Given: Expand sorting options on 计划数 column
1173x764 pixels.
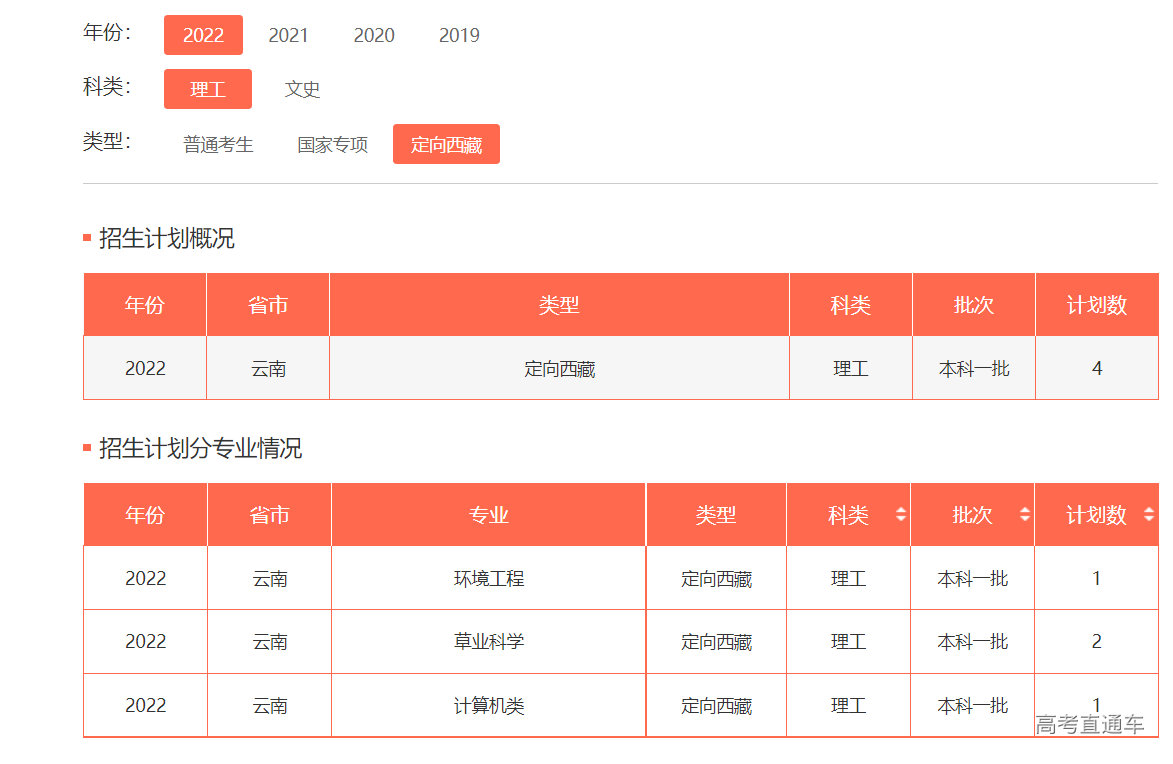Looking at the screenshot, I should 1147,514.
